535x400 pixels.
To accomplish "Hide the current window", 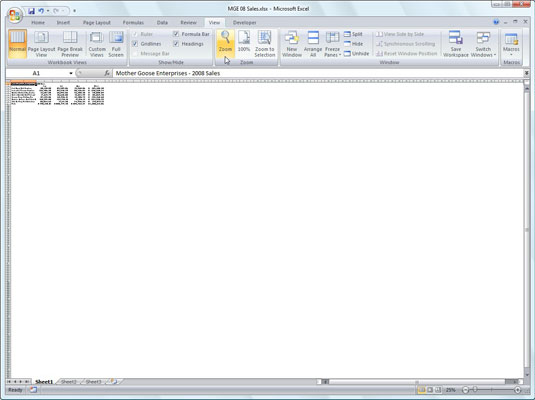I will coord(353,44).
